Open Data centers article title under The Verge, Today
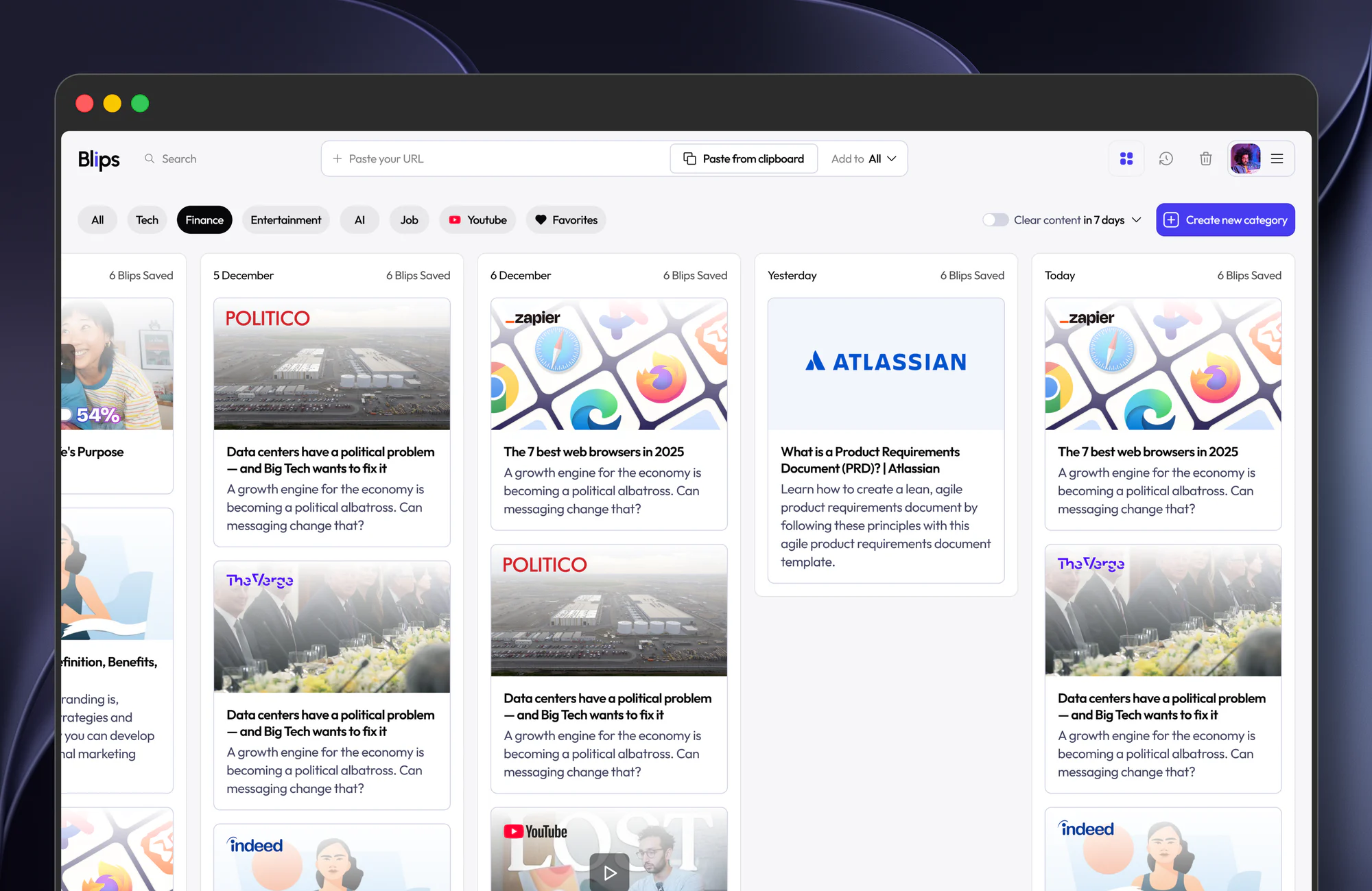This screenshot has width=1372, height=891. click(x=1161, y=706)
